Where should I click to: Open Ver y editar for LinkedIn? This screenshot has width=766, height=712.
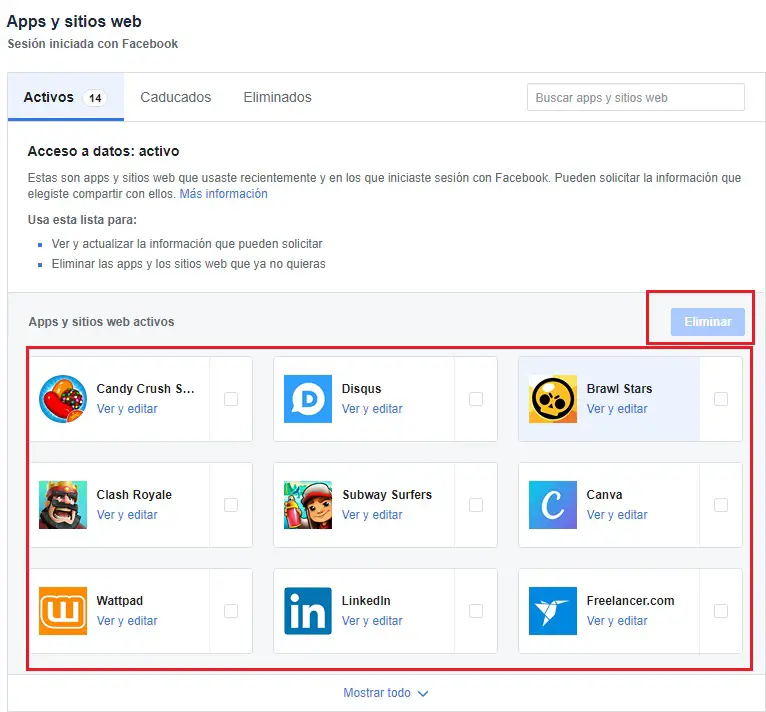click(372, 621)
